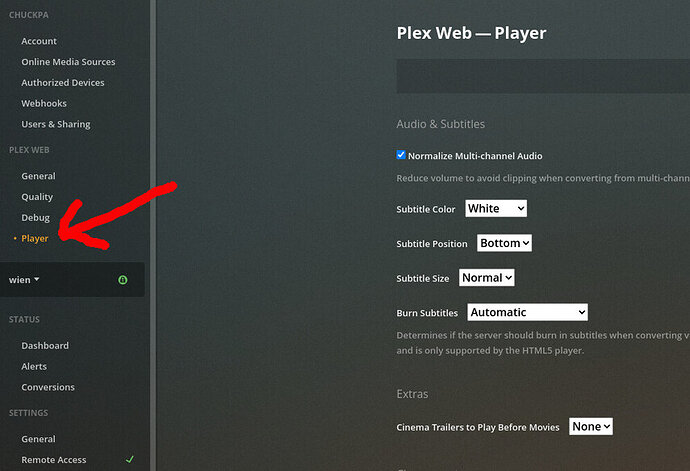
Task: Go to Authorized Devices
Action: pyautogui.click(x=63, y=82)
